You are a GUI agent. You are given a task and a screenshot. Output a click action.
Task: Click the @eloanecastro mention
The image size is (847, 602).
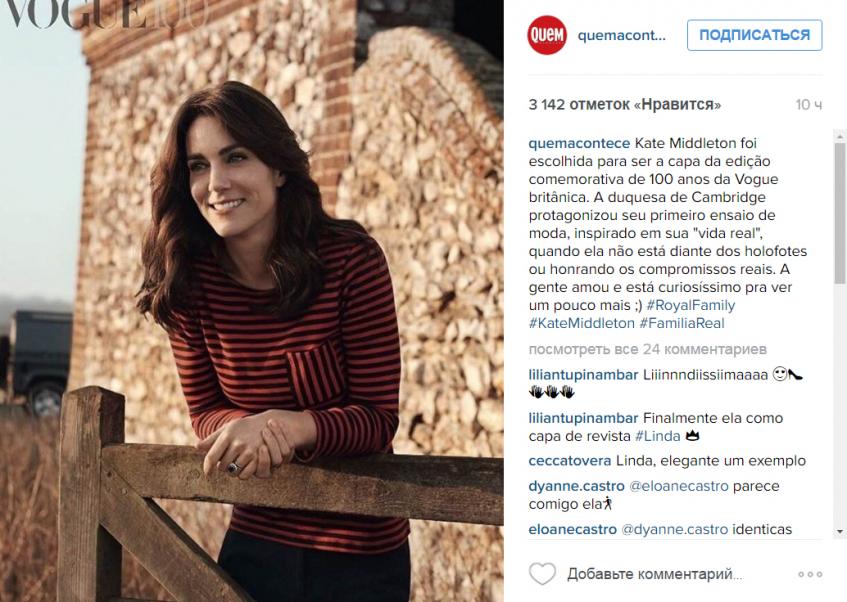(x=679, y=486)
